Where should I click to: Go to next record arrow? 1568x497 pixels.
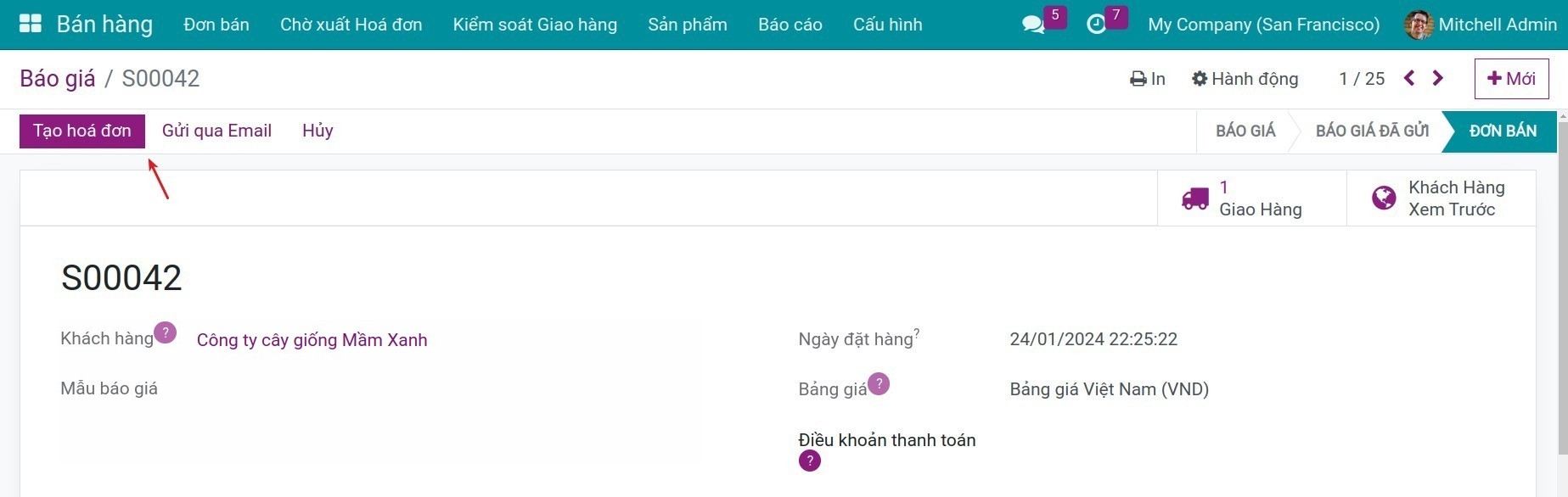[1438, 78]
